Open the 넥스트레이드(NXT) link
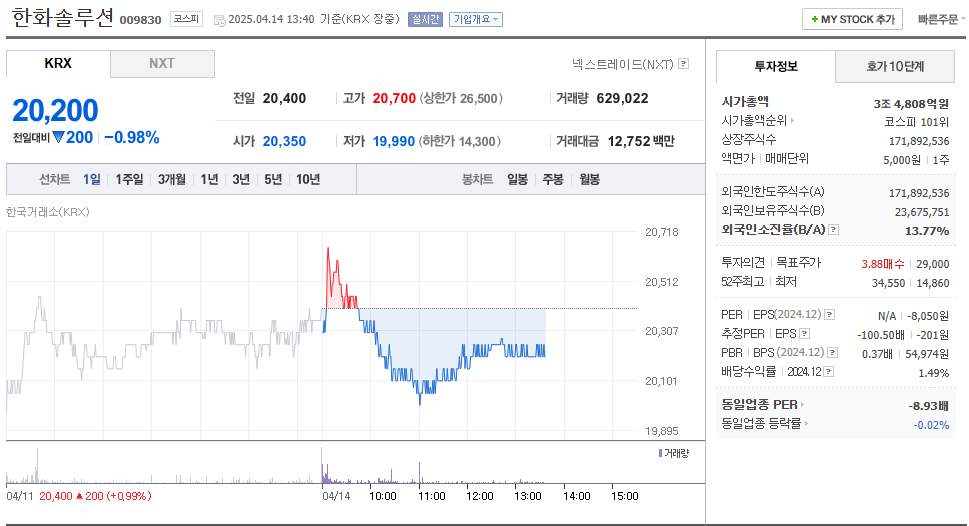The image size is (969, 526). pyautogui.click(x=622, y=64)
